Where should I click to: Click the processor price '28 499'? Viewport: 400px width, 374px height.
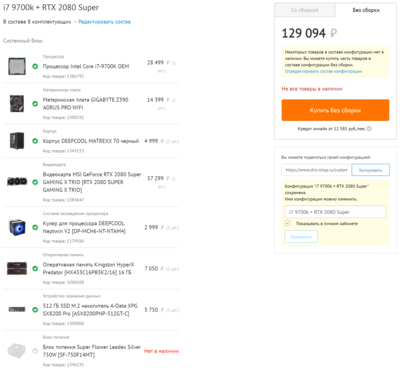pyautogui.click(x=155, y=62)
